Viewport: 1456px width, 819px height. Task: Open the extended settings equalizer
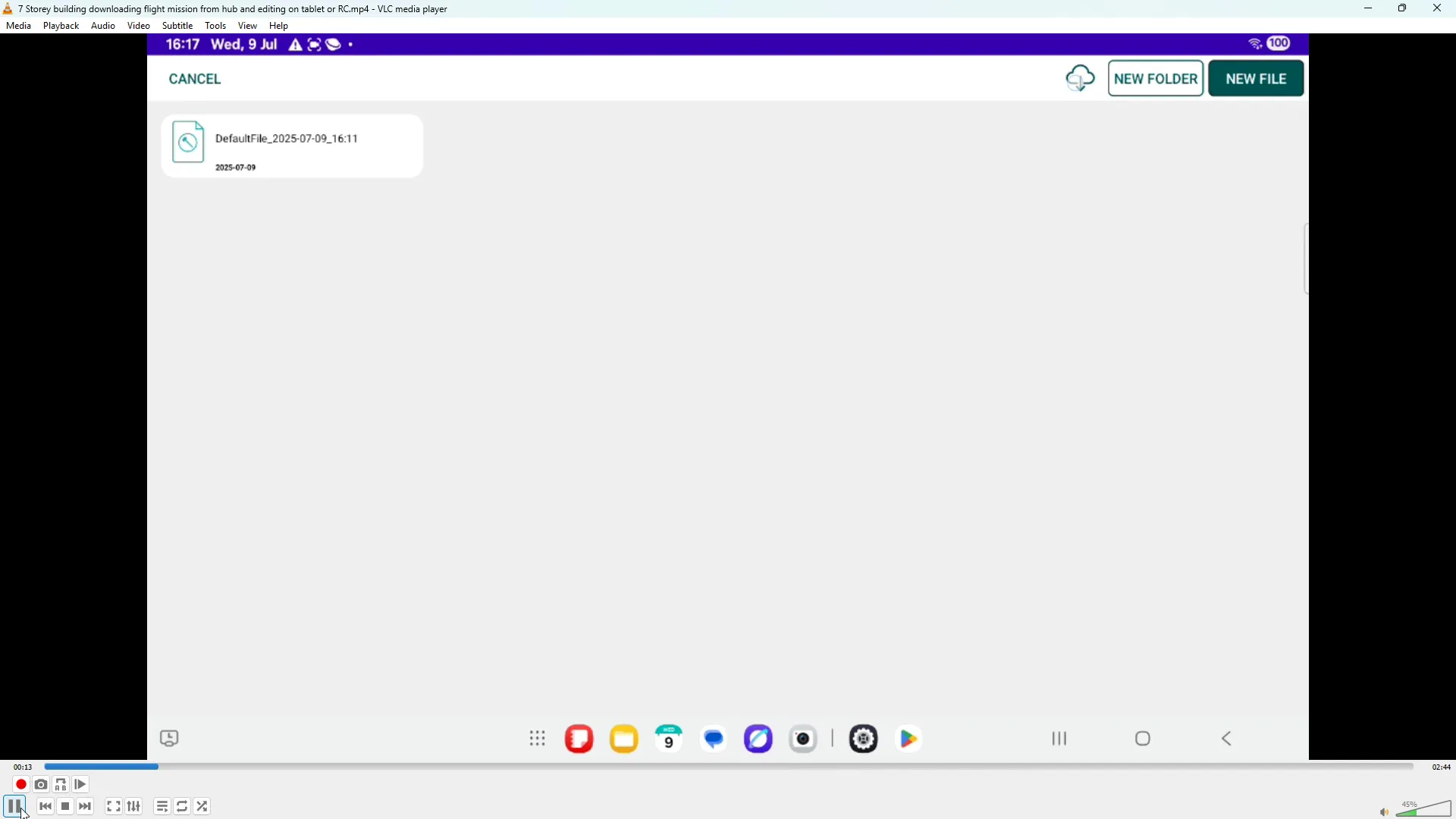pos(133,806)
